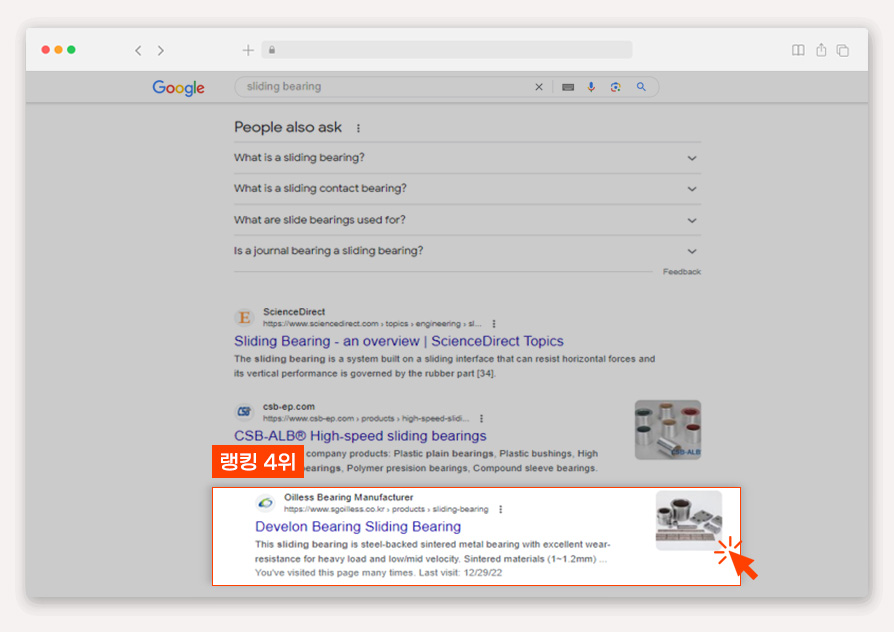894x632 pixels.
Task: Open the CSB-ALB bearings thumbnail image
Action: (x=668, y=430)
